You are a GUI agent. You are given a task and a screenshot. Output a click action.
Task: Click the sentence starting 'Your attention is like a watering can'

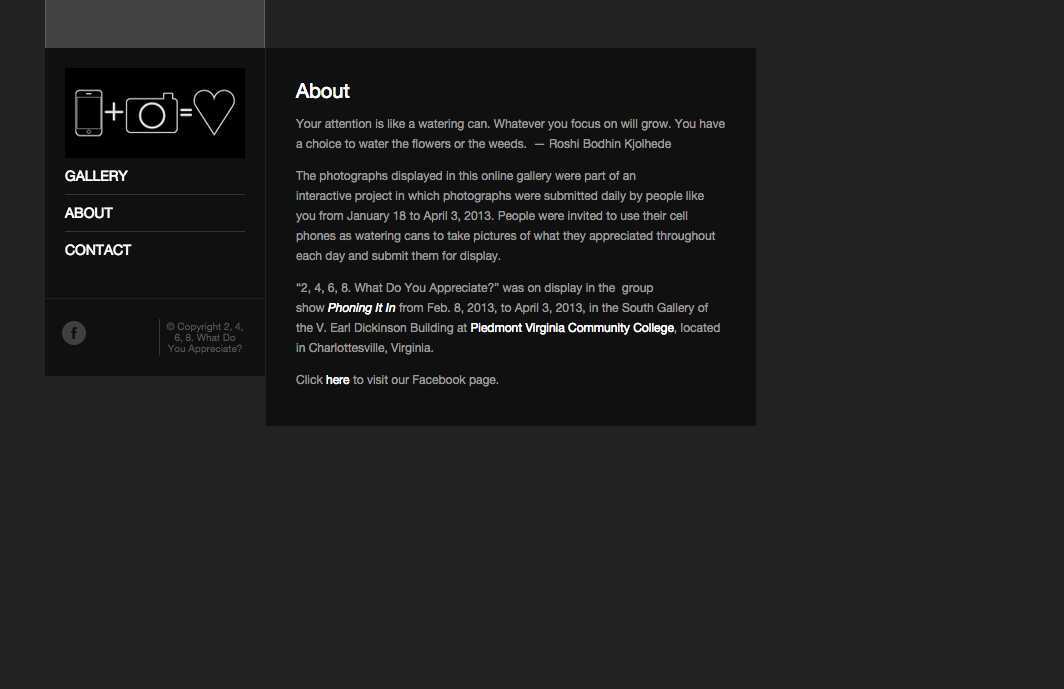(x=510, y=134)
